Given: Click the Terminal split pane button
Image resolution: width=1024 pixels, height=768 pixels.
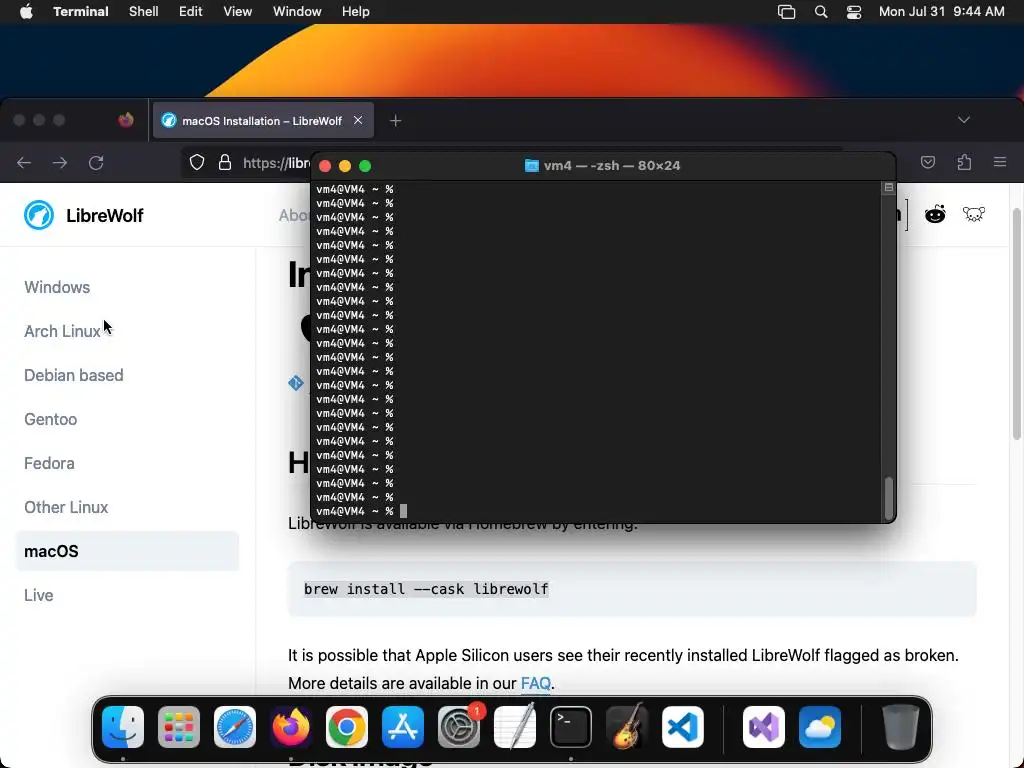Looking at the screenshot, I should pyautogui.click(x=888, y=188).
